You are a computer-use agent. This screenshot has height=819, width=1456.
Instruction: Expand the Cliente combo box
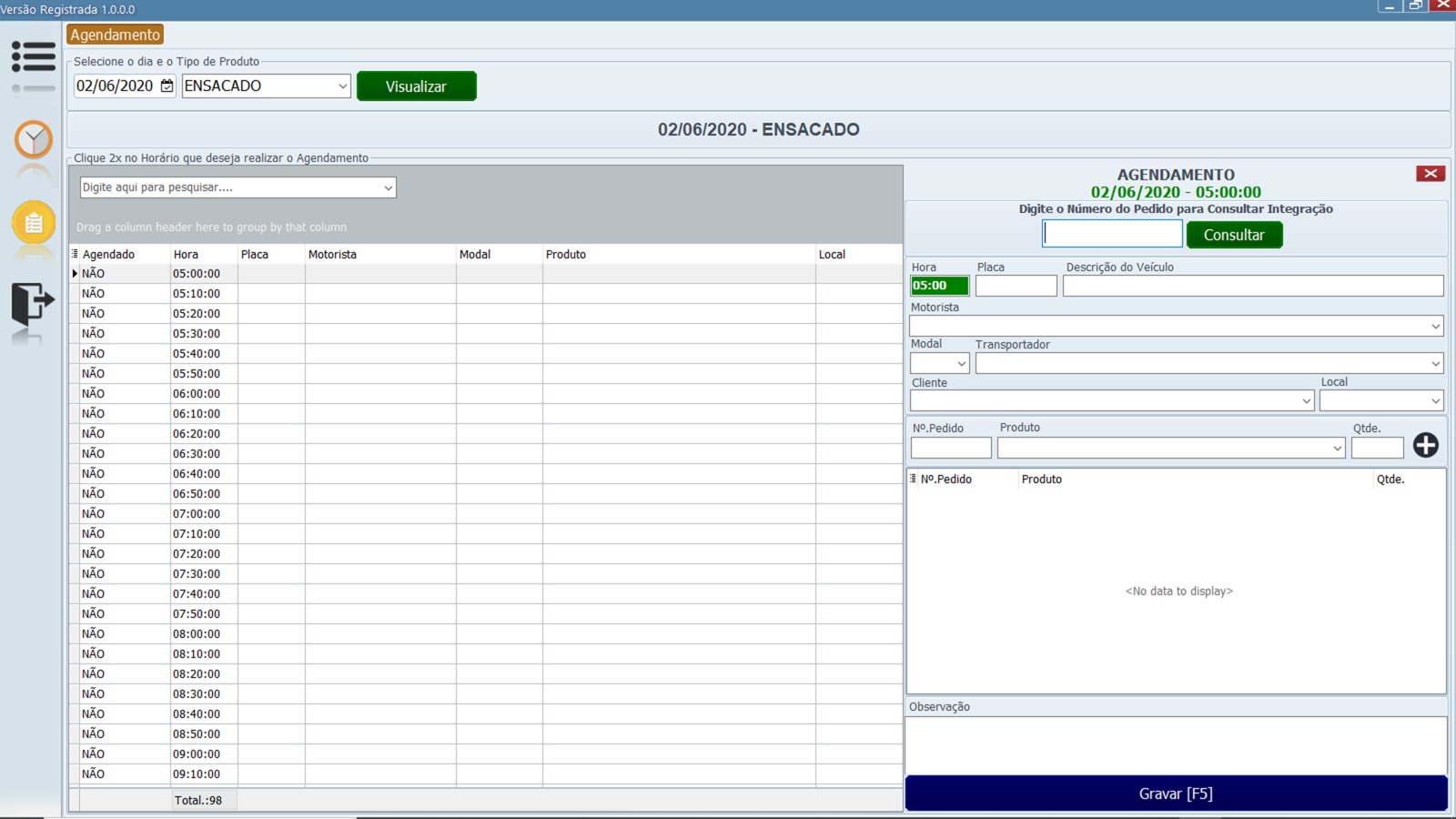[1306, 401]
